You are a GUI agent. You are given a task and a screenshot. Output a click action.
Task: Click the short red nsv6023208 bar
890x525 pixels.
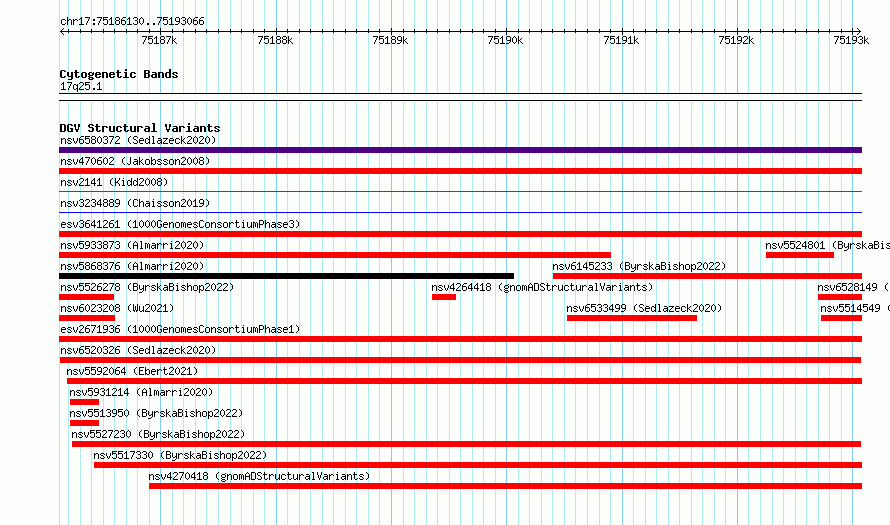pyautogui.click(x=87, y=318)
